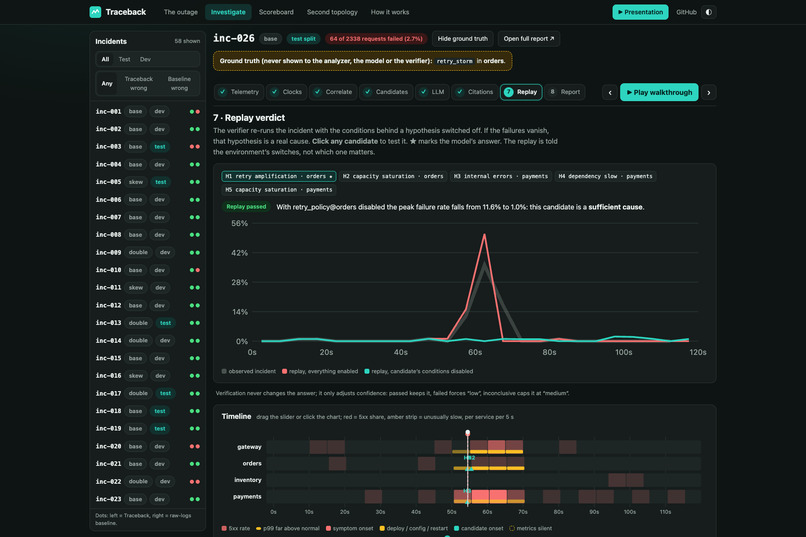806x537 pixels.
Task: Filter incidents by Dev split
Action: (145, 59)
